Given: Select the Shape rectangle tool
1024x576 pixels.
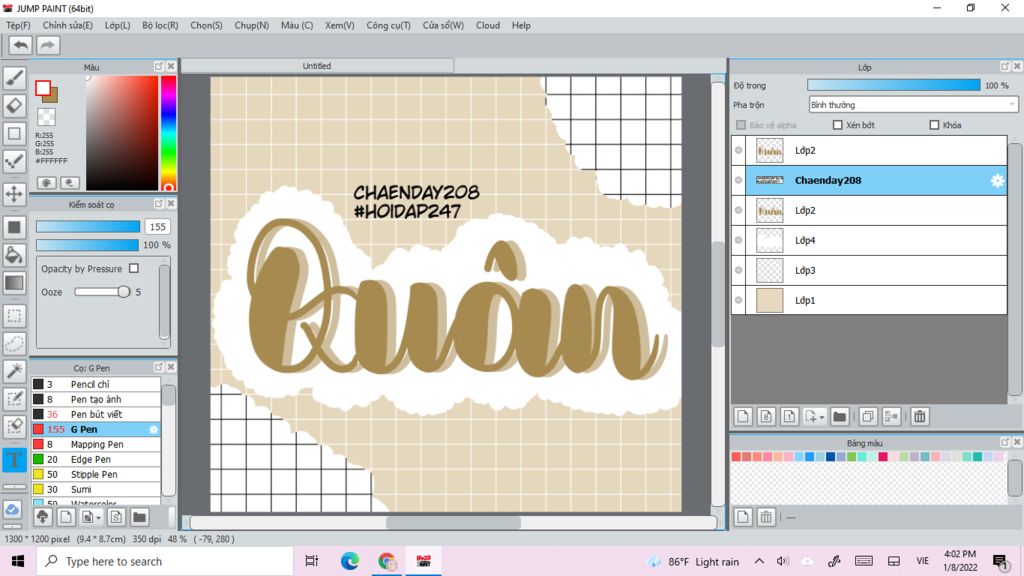Looking at the screenshot, I should click(x=14, y=134).
